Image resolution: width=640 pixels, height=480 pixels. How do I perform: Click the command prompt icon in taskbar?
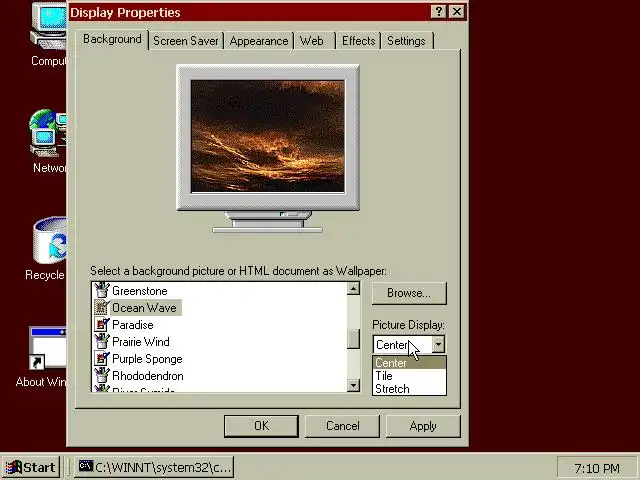point(86,467)
